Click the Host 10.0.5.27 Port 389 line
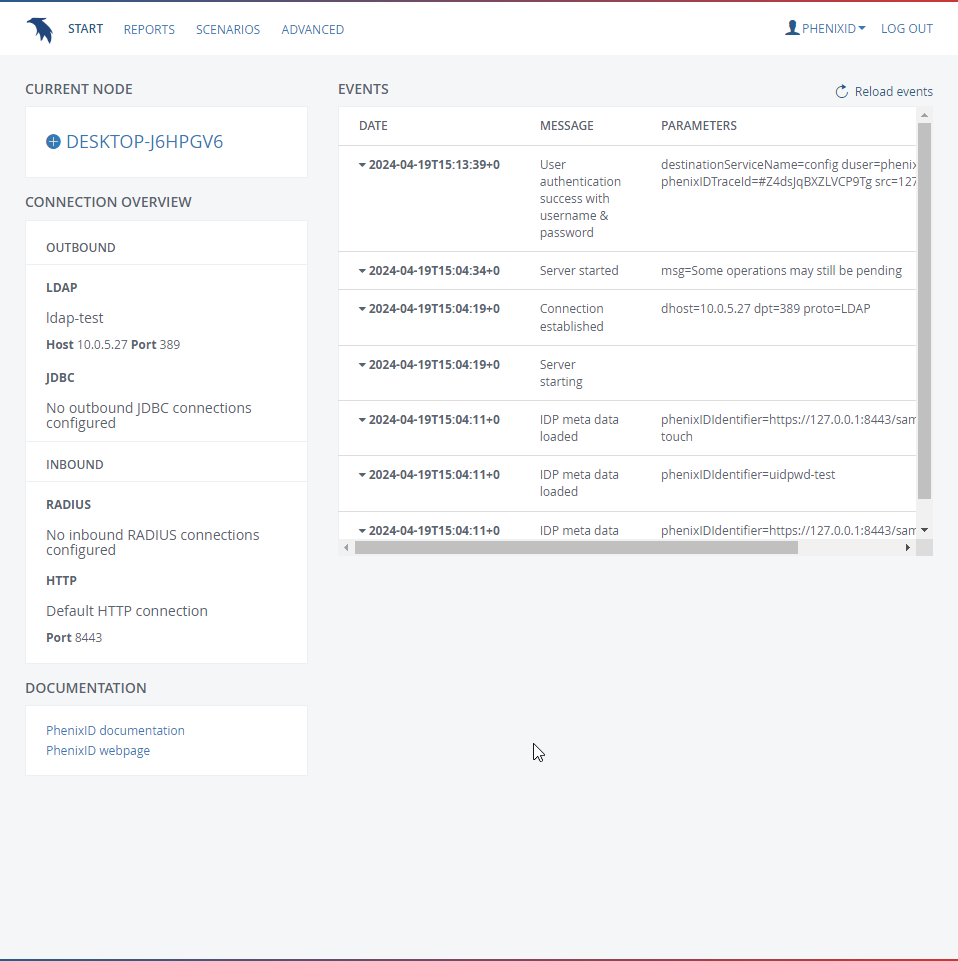The width and height of the screenshot is (958, 961). tap(113, 344)
